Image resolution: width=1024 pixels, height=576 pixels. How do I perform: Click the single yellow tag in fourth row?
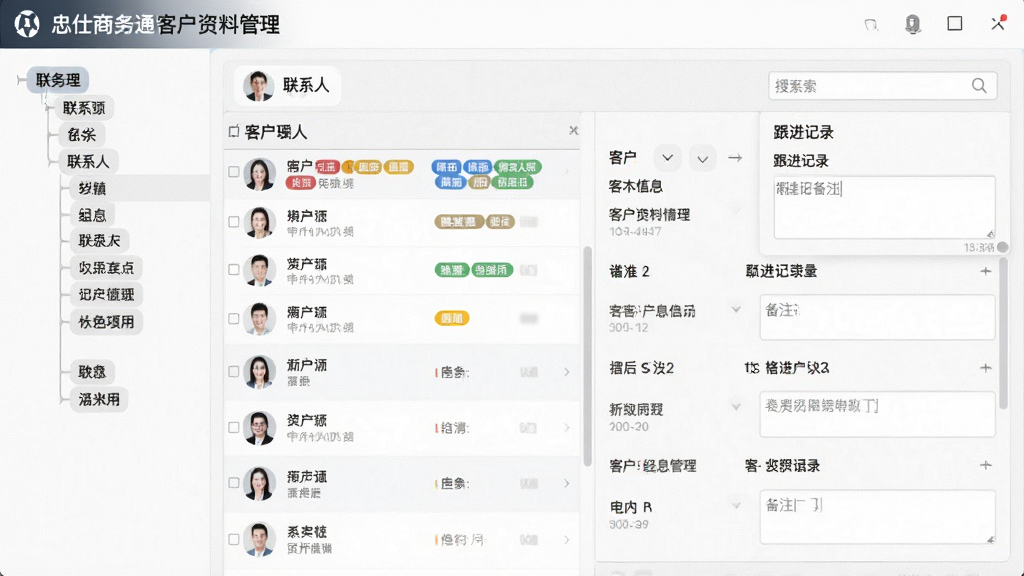(452, 318)
